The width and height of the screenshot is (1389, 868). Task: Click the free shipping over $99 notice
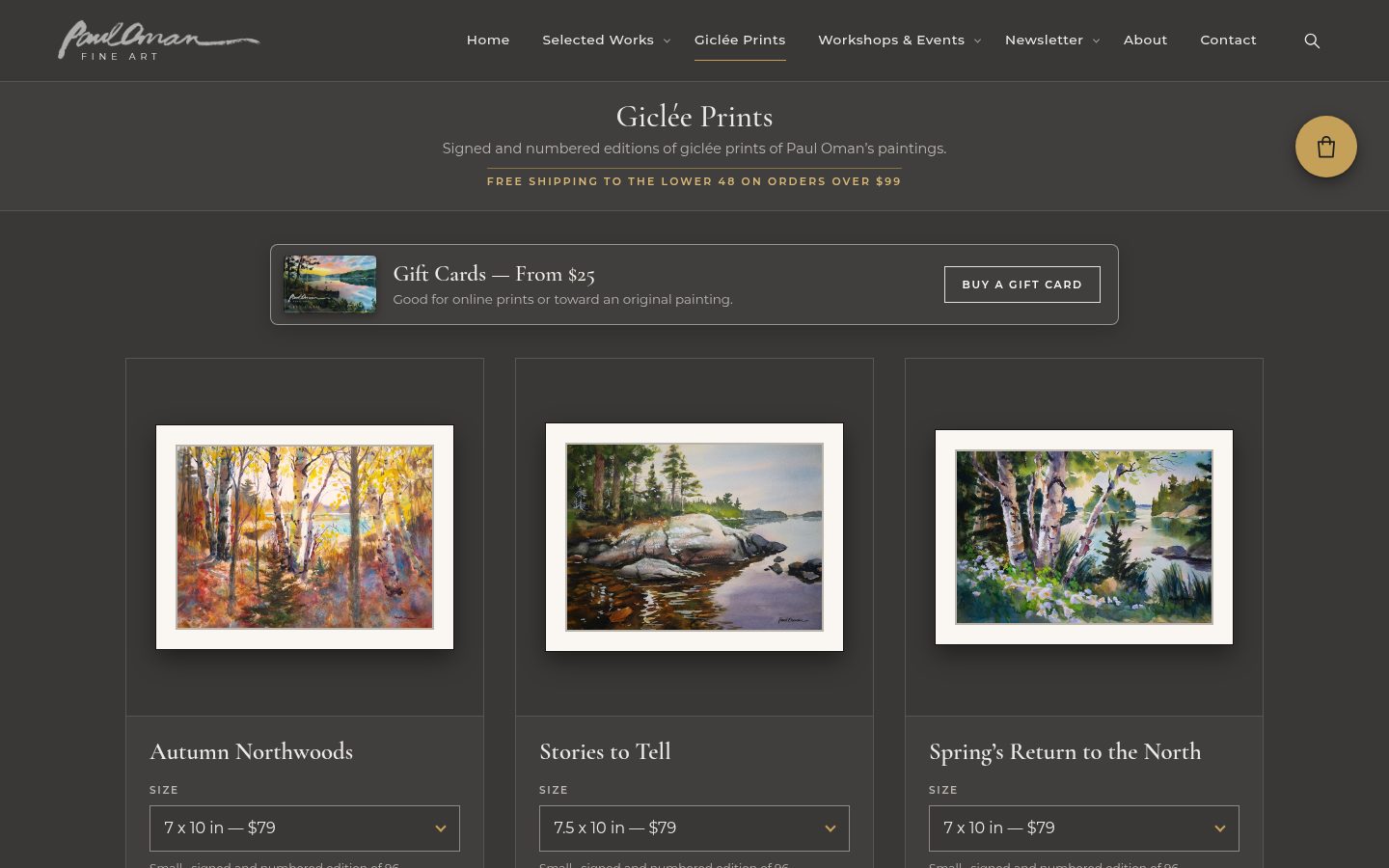[694, 181]
